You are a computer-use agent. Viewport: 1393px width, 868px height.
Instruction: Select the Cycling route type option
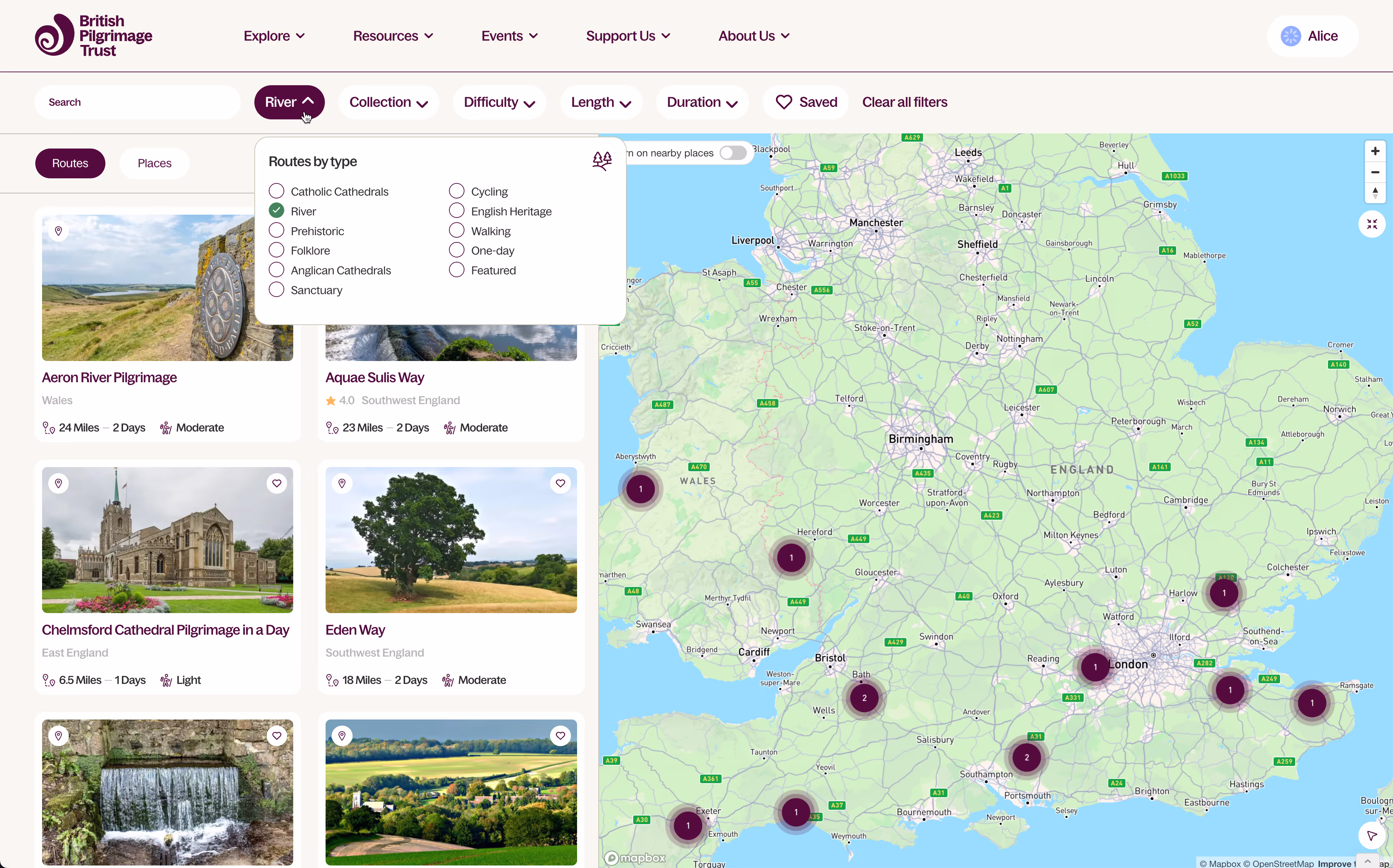(x=457, y=191)
